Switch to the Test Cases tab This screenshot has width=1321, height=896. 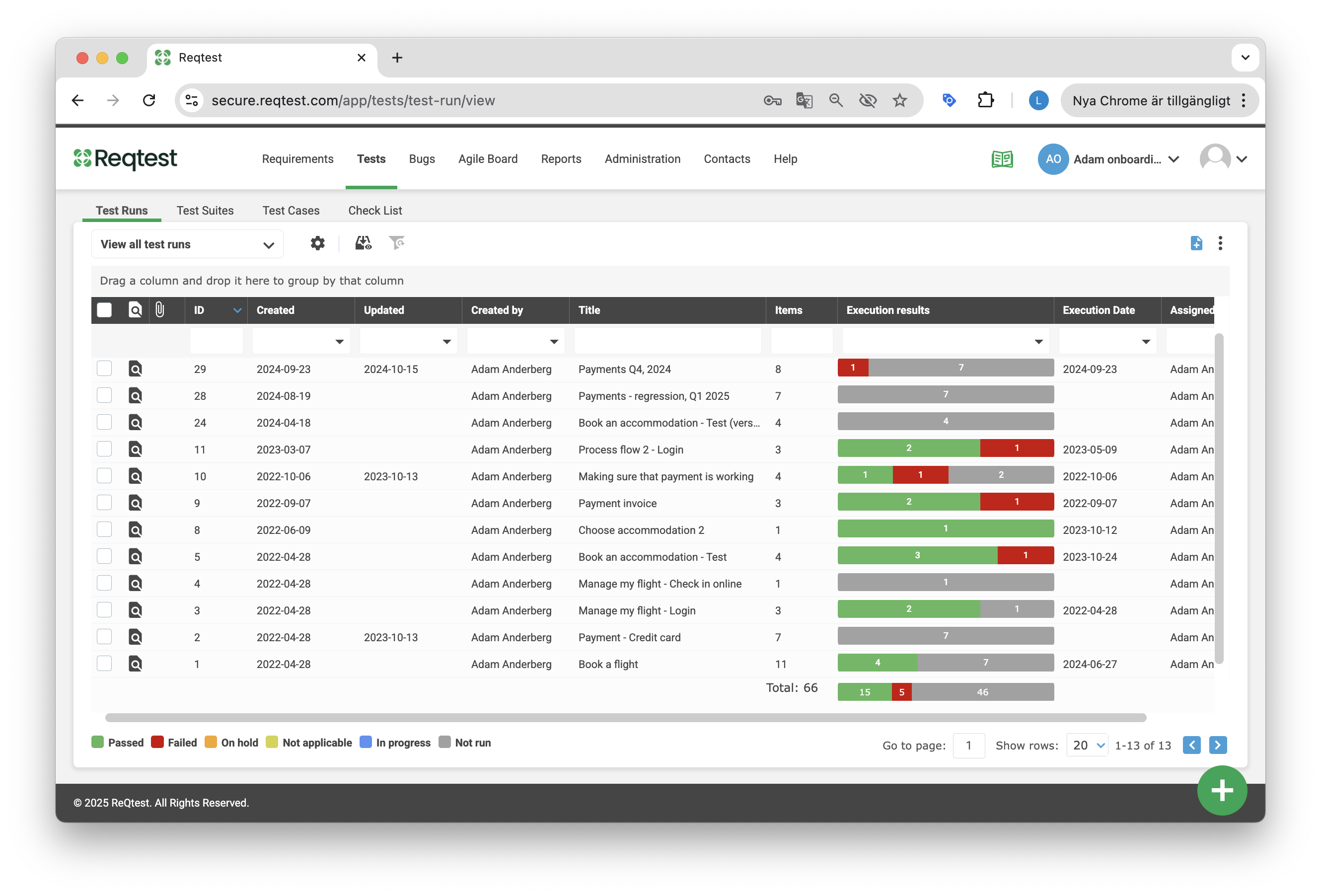(x=291, y=211)
